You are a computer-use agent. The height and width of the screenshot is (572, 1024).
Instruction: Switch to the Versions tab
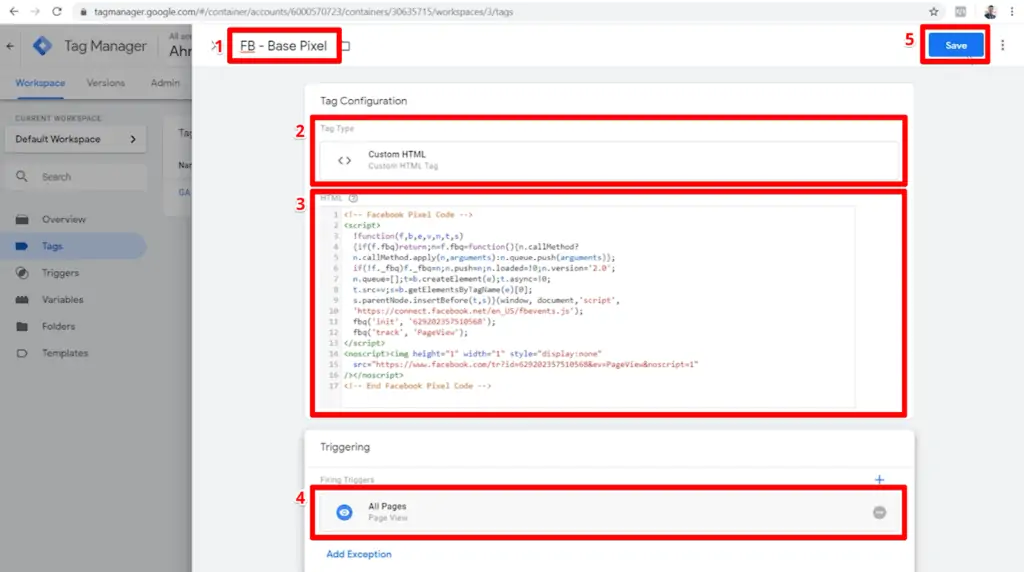[106, 83]
